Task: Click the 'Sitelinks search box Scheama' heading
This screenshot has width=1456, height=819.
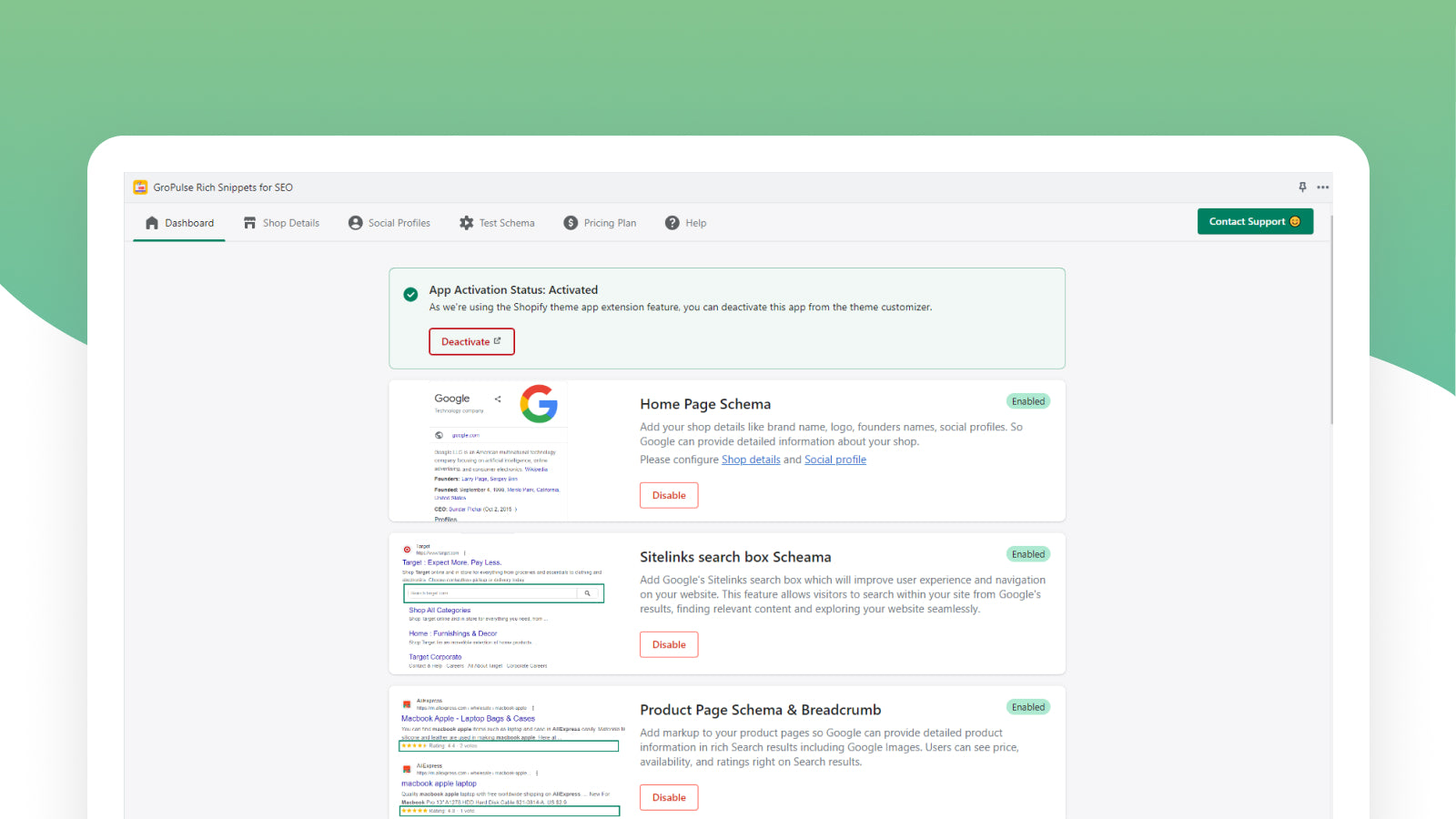Action: (735, 557)
